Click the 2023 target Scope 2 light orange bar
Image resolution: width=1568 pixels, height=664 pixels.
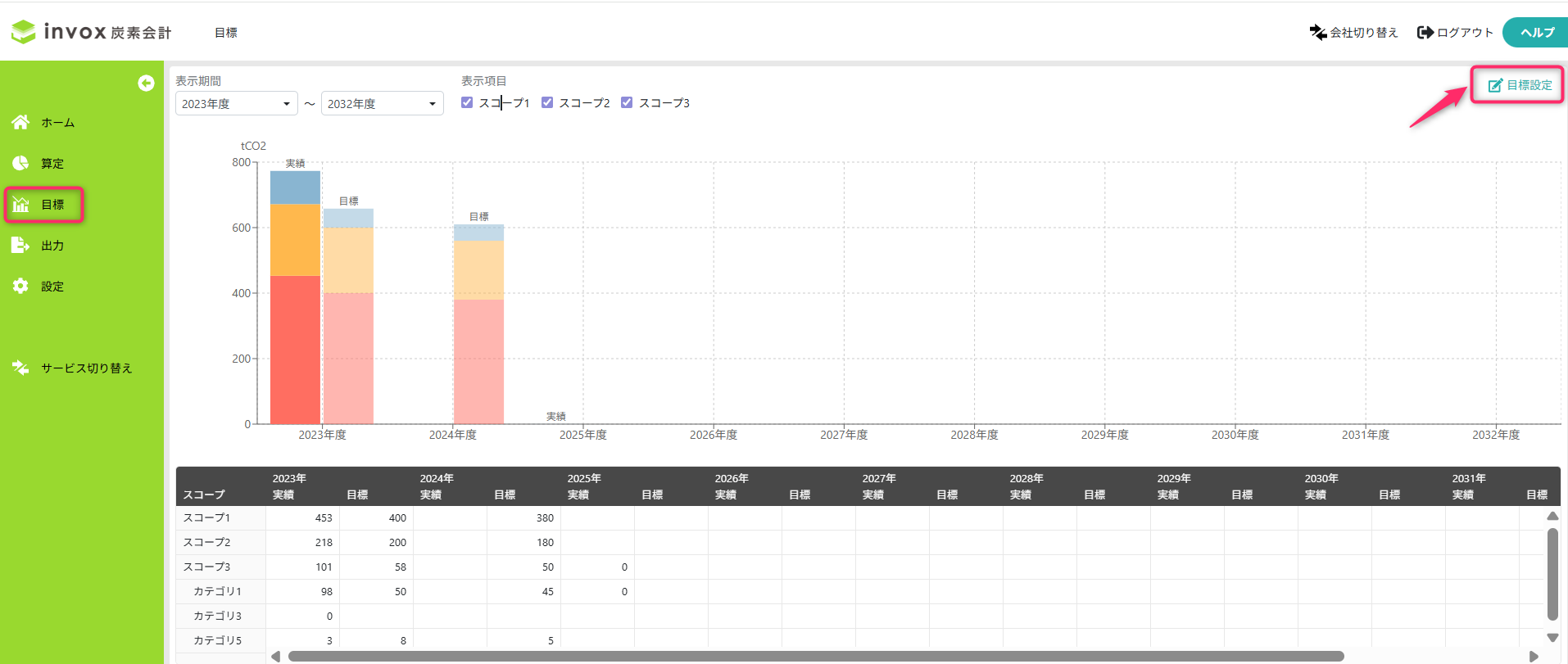coord(348,260)
